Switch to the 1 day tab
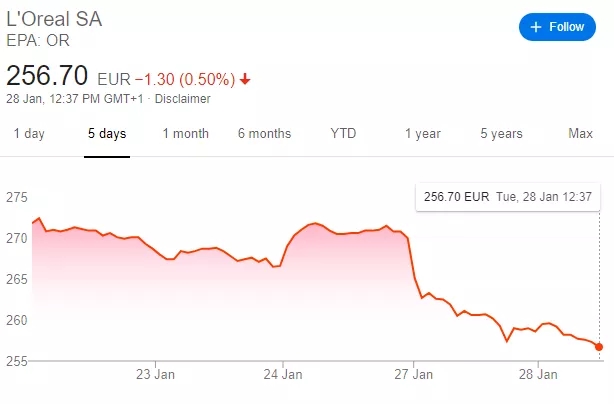This screenshot has width=614, height=404. (x=28, y=133)
